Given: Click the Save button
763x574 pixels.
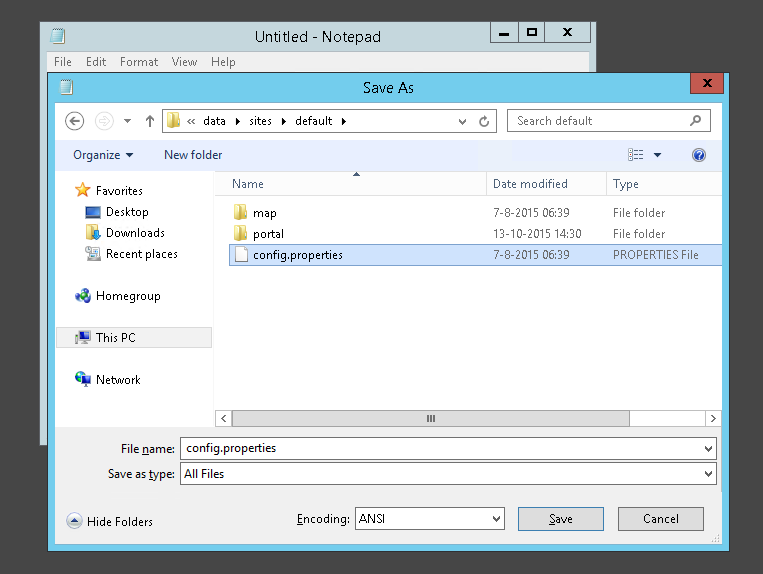Looking at the screenshot, I should (x=561, y=519).
